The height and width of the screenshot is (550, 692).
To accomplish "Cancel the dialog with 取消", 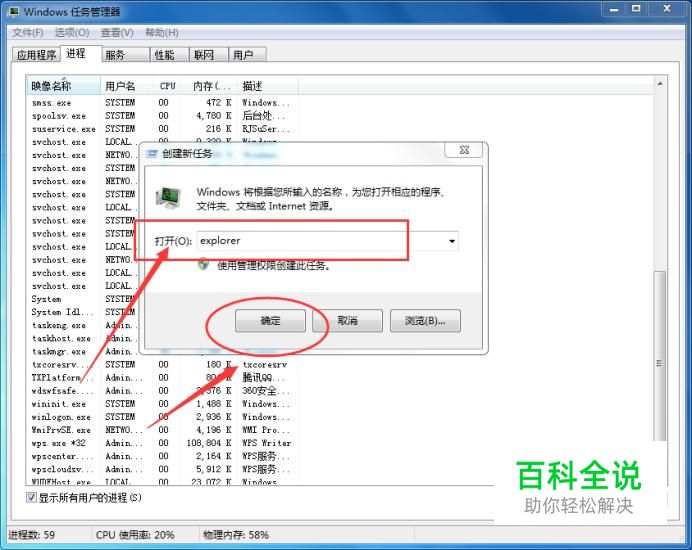I will pos(347,320).
